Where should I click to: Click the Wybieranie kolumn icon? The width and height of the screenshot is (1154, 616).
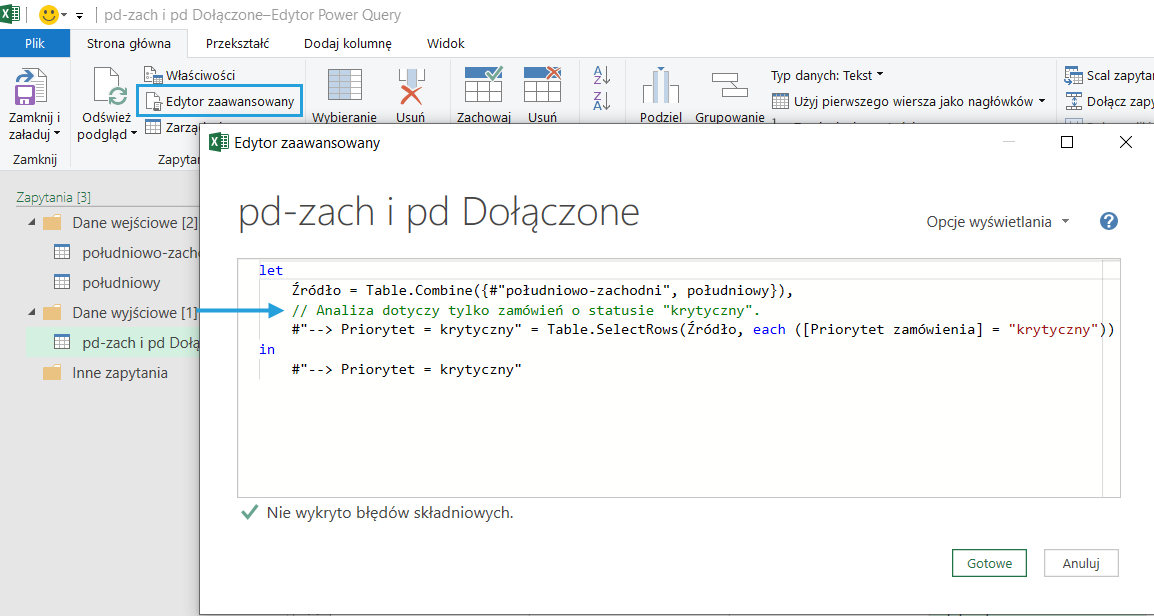(345, 88)
